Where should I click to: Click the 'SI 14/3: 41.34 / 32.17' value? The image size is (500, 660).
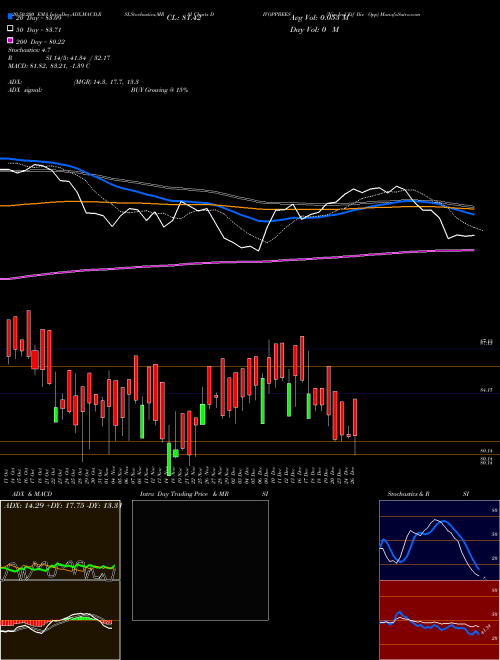(78, 58)
